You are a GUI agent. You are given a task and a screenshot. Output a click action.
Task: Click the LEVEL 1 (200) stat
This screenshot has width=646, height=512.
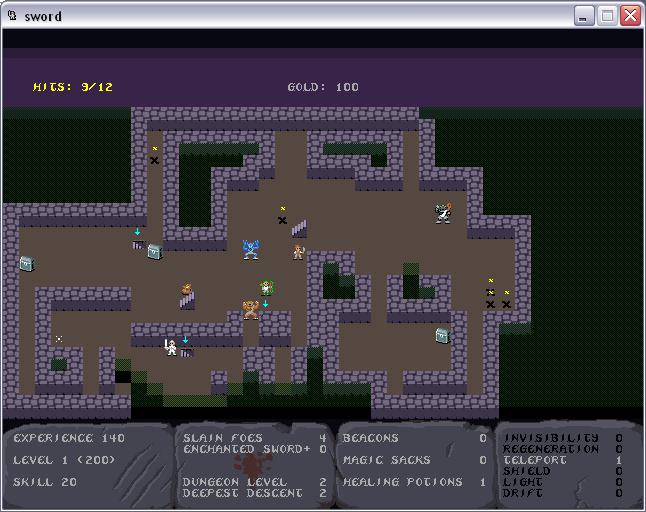[x=64, y=460]
